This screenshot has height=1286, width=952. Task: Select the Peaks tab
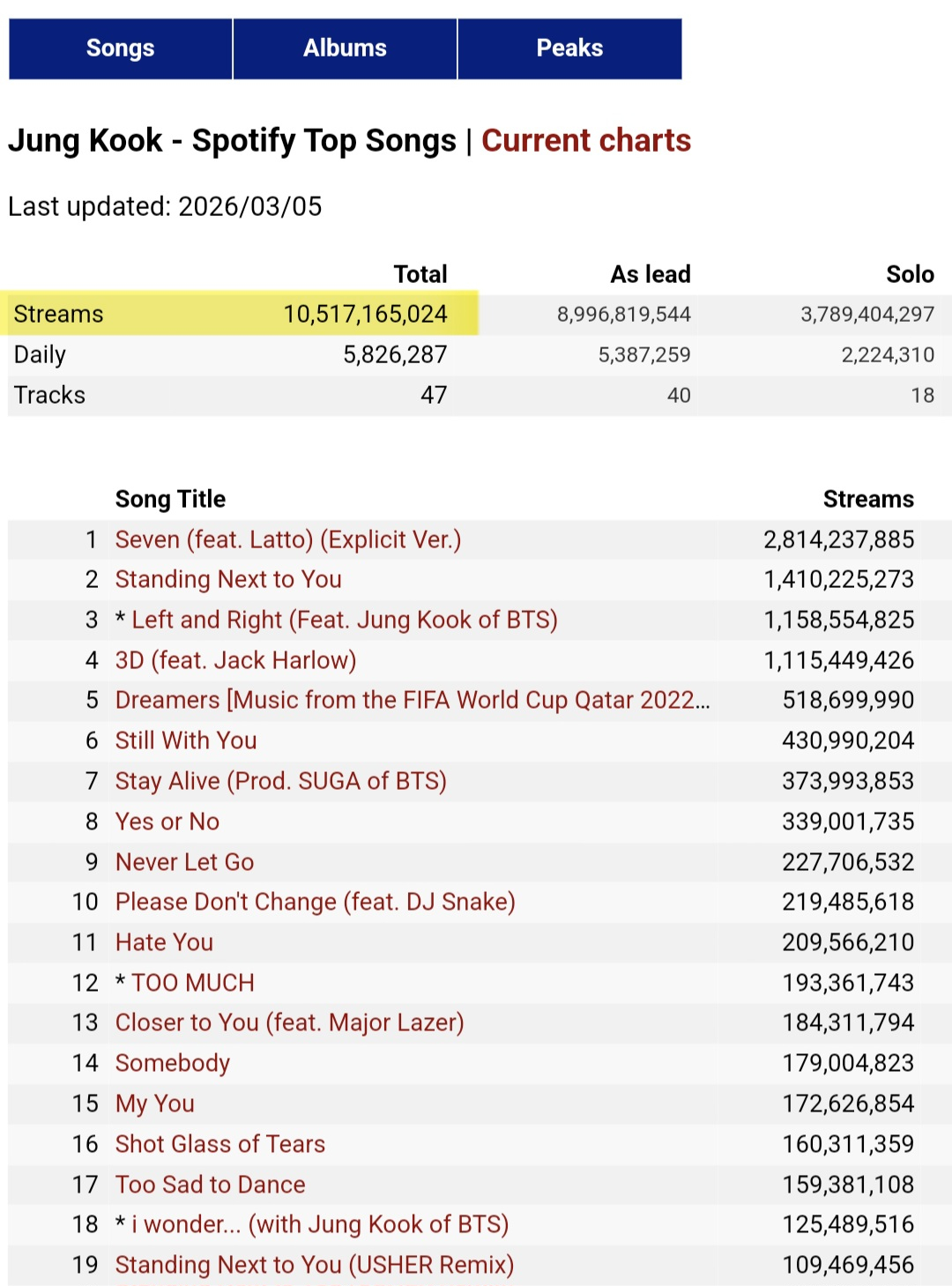[569, 48]
